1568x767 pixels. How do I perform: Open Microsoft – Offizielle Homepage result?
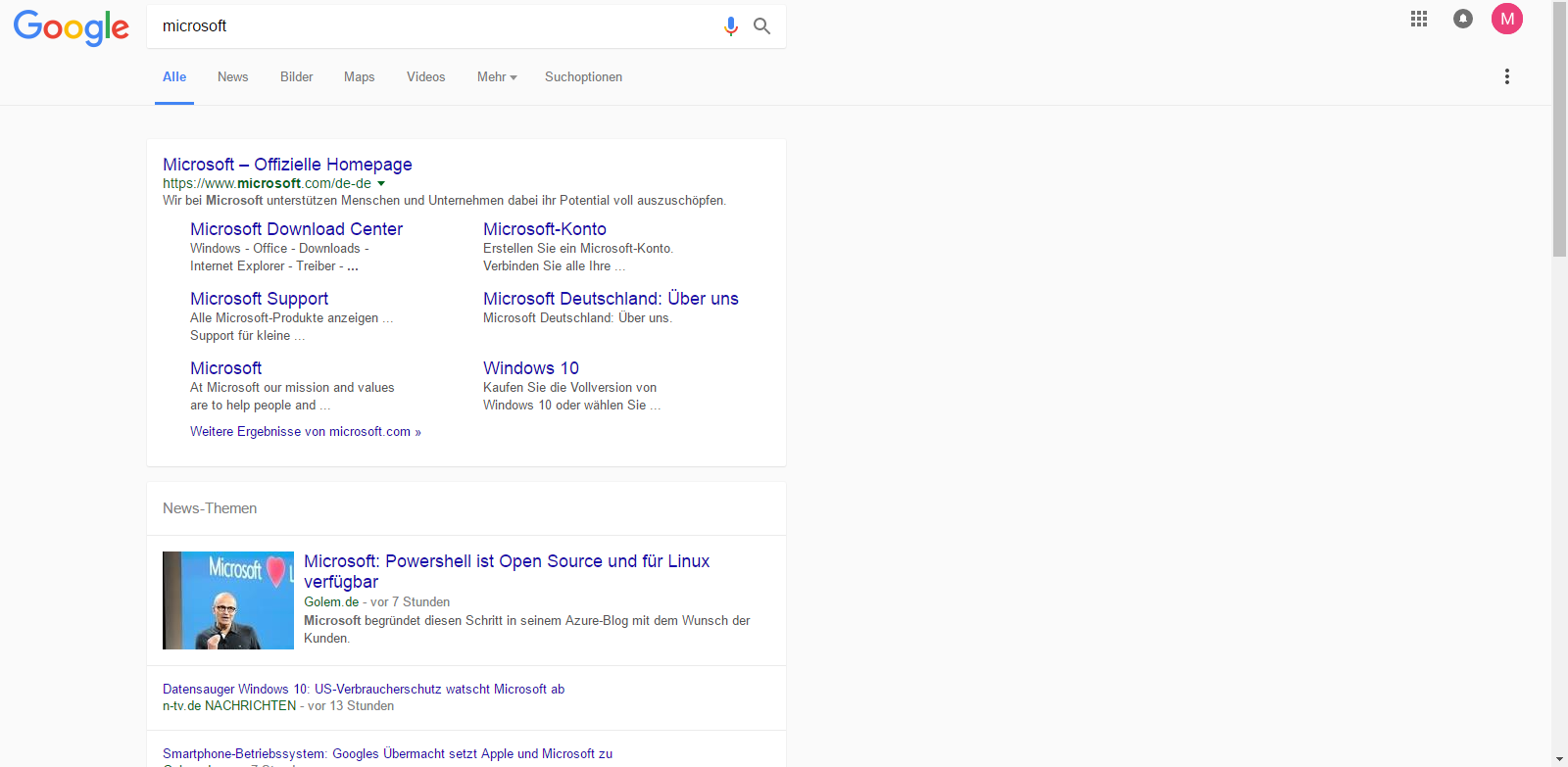[x=287, y=165]
